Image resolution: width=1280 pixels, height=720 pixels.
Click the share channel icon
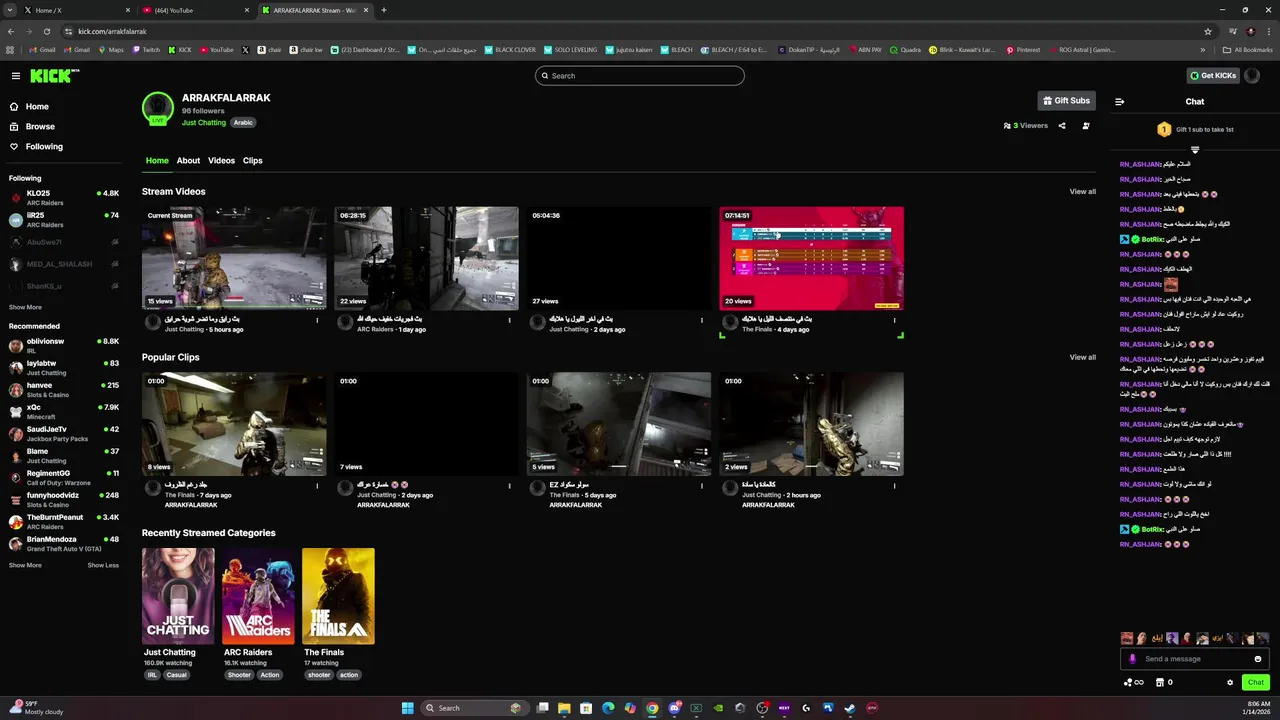(1062, 126)
